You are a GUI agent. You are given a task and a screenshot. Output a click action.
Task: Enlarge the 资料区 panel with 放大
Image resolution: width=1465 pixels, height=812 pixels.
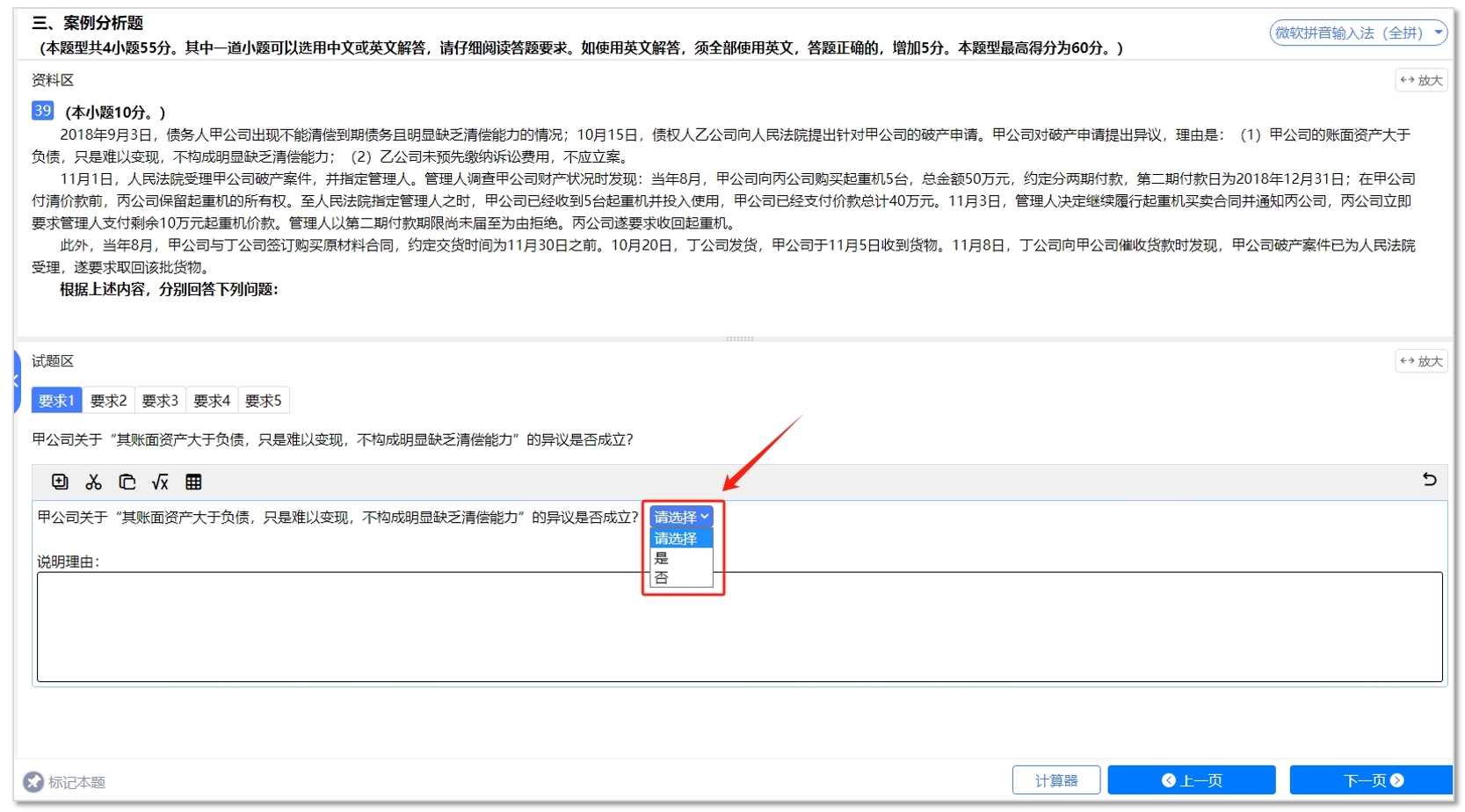click(1421, 81)
